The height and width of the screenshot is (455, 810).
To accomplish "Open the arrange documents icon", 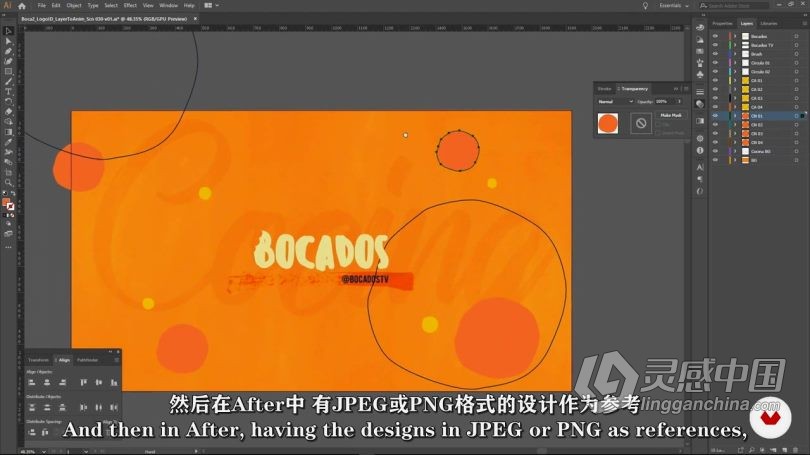I will click(211, 6).
